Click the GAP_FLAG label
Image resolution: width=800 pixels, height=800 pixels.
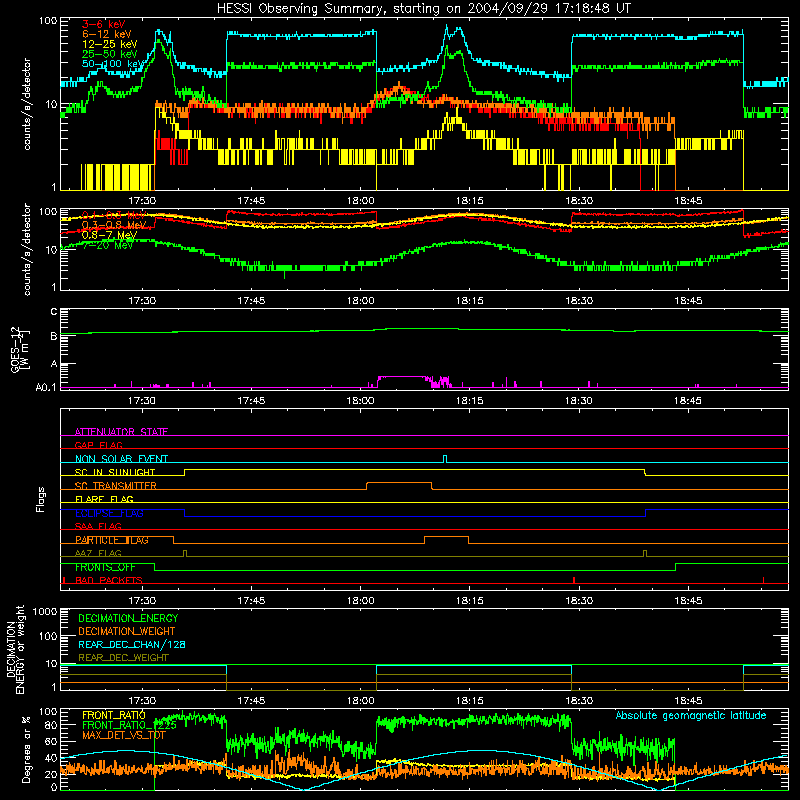click(x=98, y=445)
